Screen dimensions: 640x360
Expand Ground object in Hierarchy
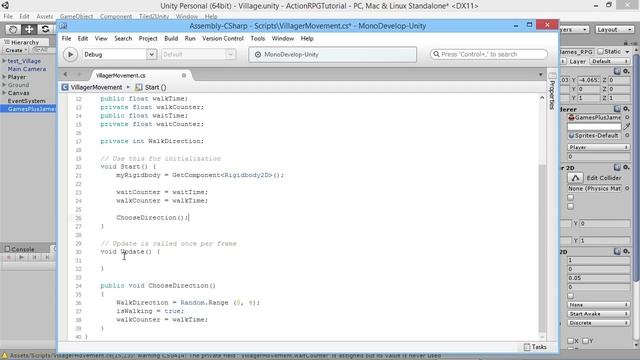4,85
